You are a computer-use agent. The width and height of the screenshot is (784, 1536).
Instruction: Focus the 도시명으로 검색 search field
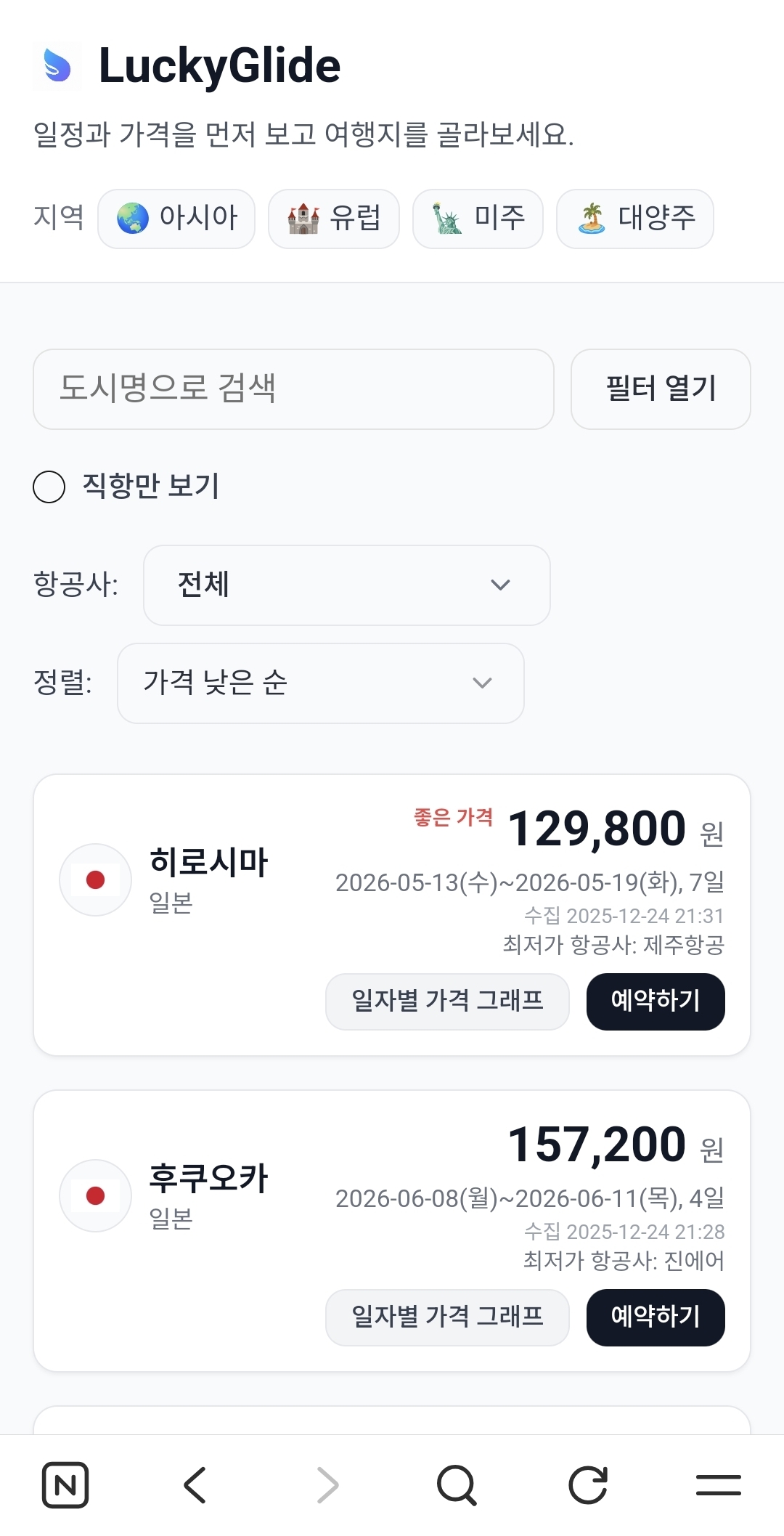coord(293,389)
